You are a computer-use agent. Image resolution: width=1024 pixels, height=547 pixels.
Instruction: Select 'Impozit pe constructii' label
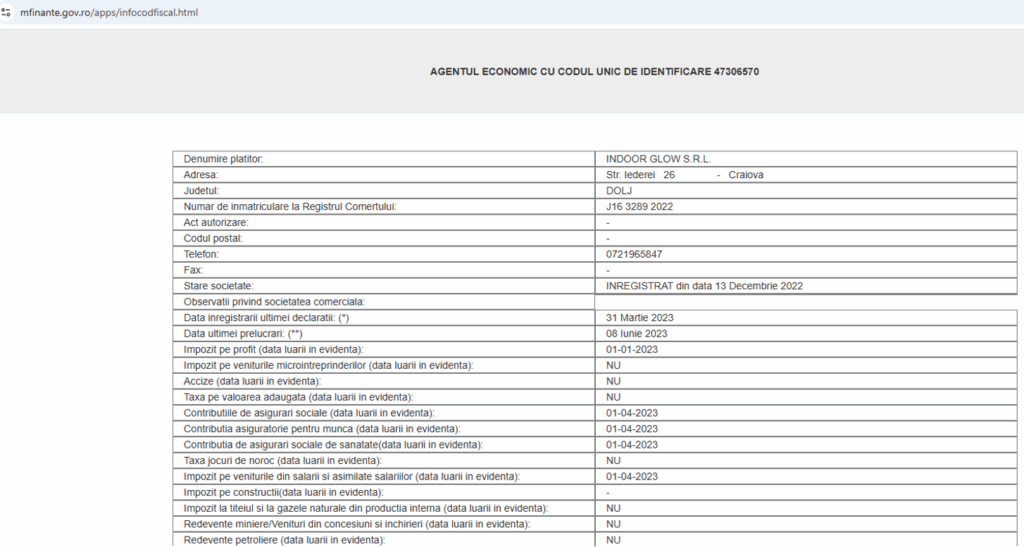tap(283, 492)
